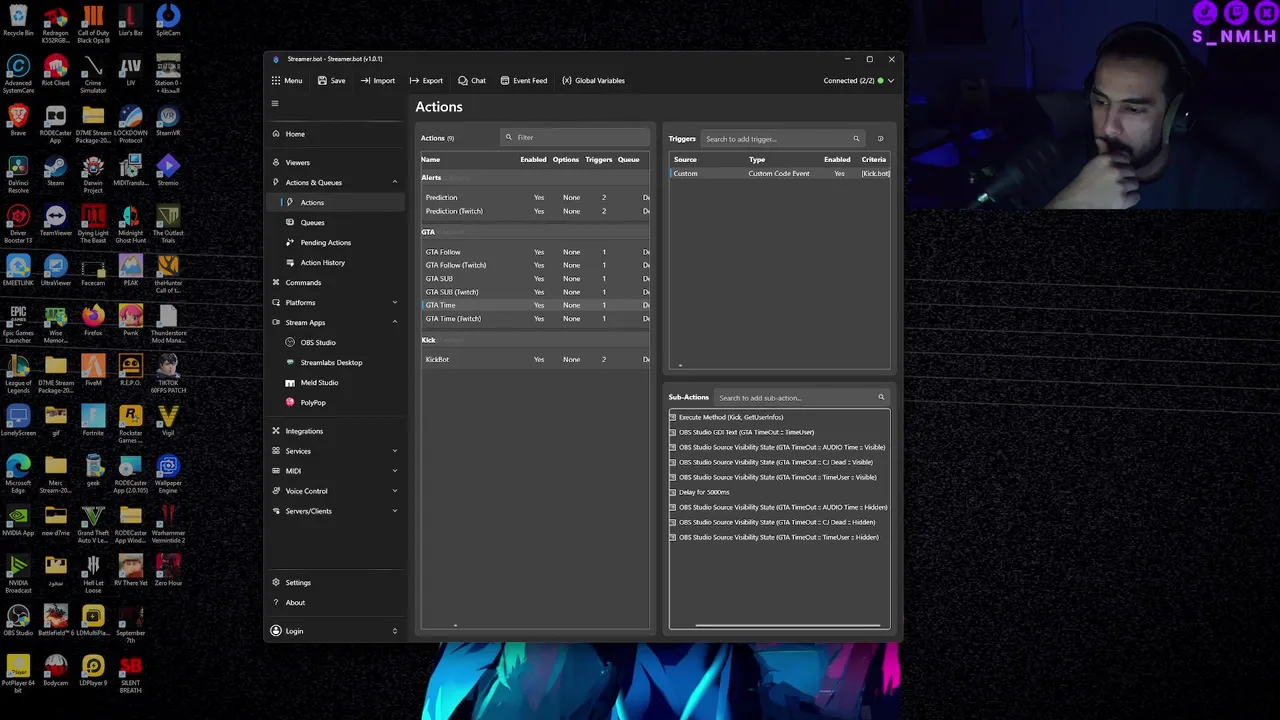The height and width of the screenshot is (720, 1280).
Task: Toggle checkbox for TimeUser Hidden sub-action
Action: tap(673, 537)
